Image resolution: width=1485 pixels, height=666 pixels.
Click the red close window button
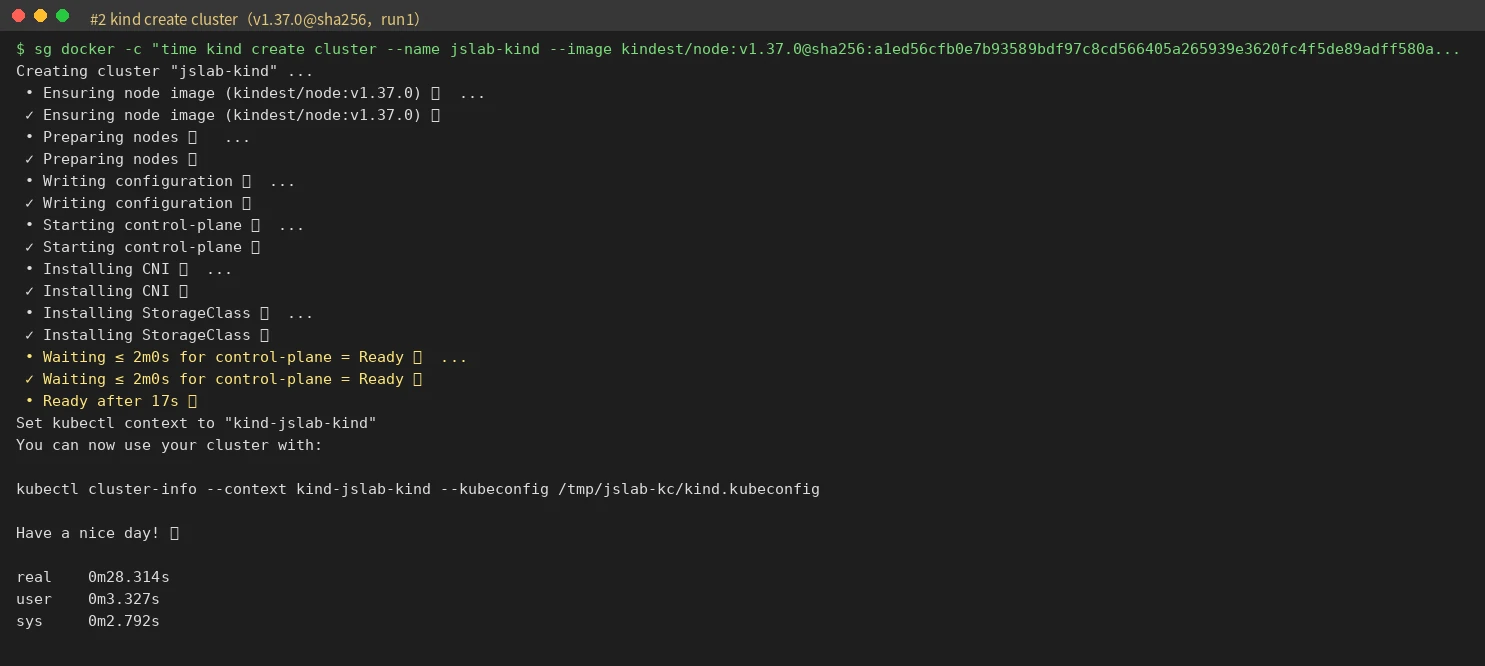click(x=18, y=16)
